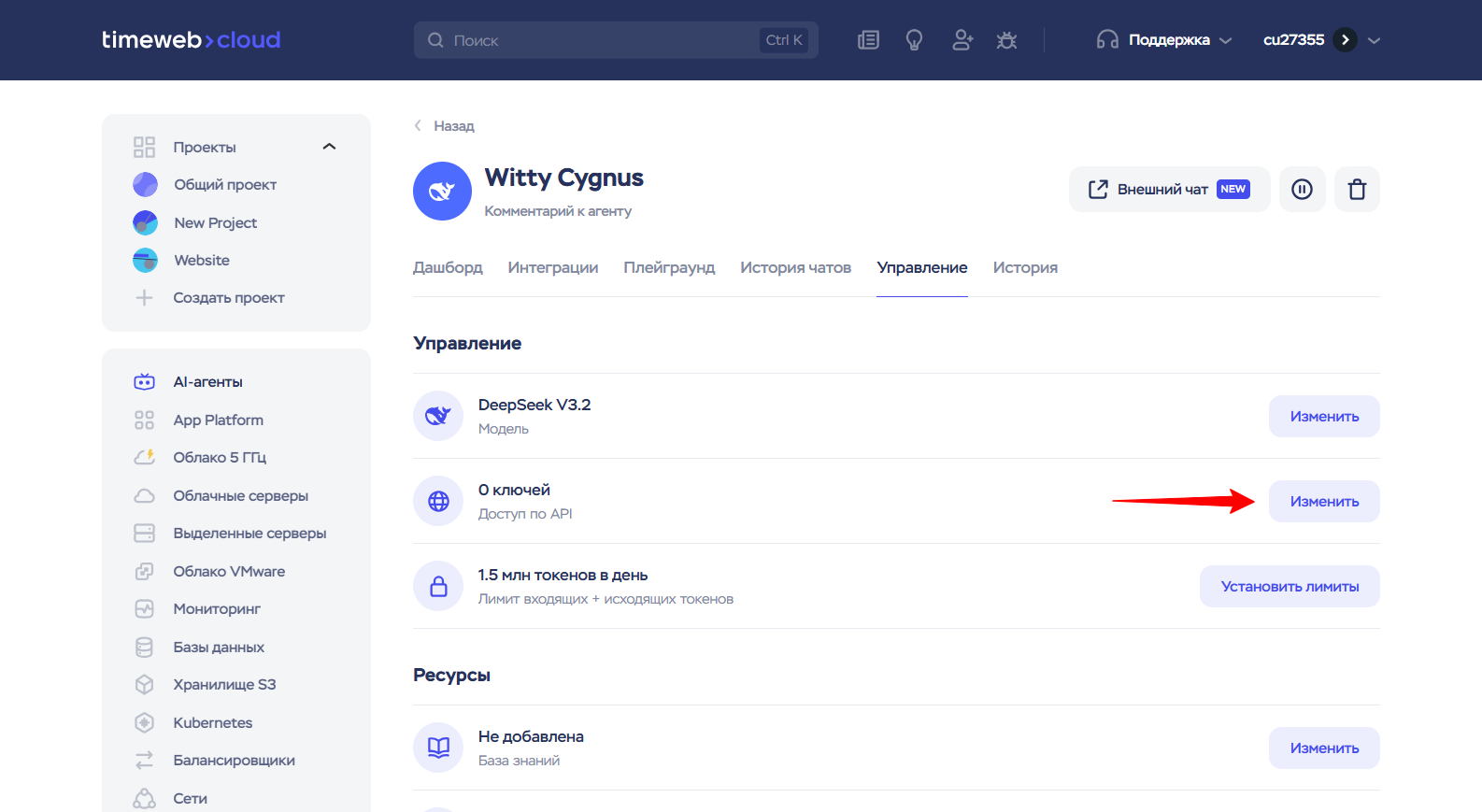Click Установить лимиты button

coord(1290,587)
